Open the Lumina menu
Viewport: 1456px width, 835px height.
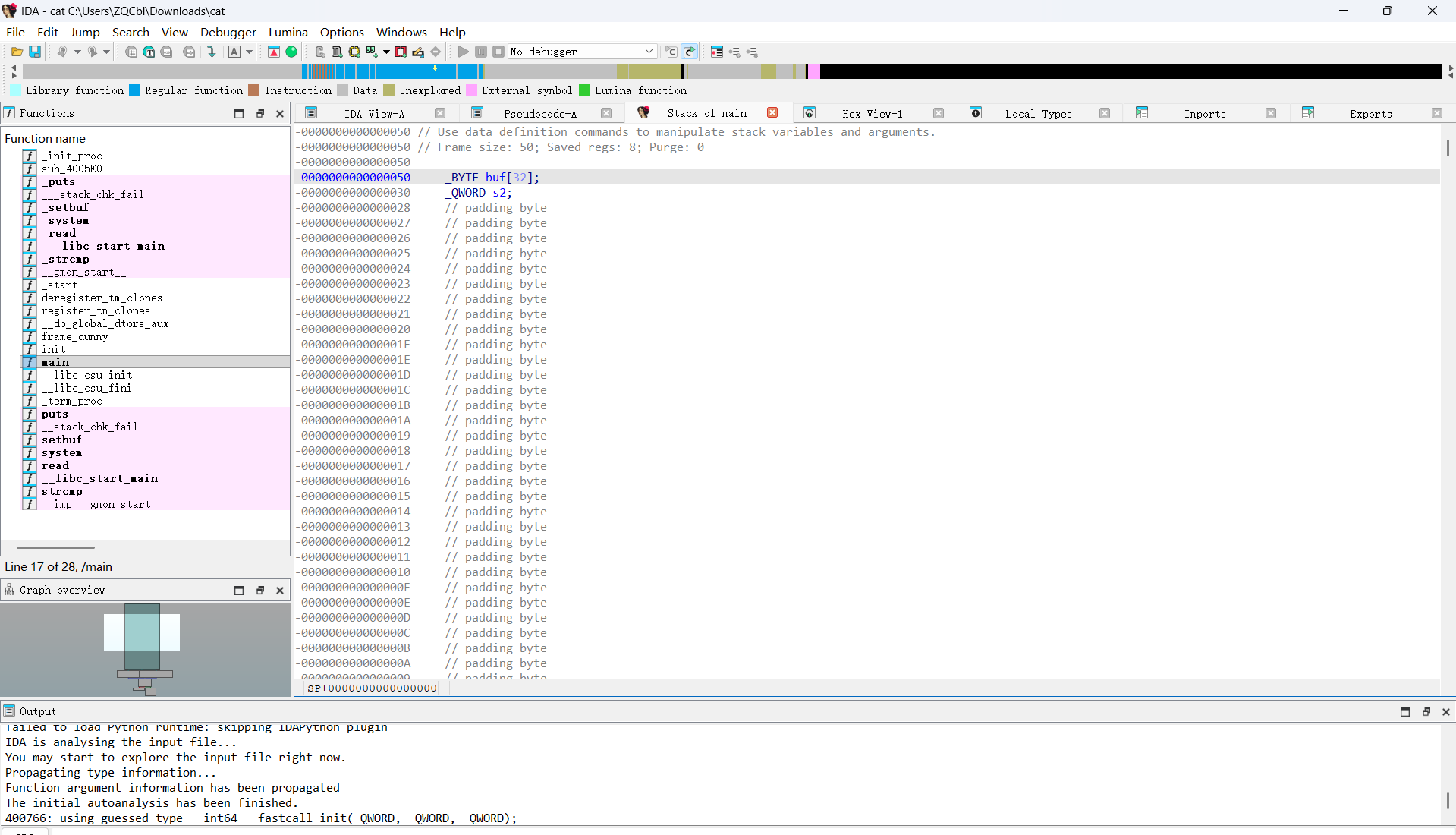click(x=288, y=32)
